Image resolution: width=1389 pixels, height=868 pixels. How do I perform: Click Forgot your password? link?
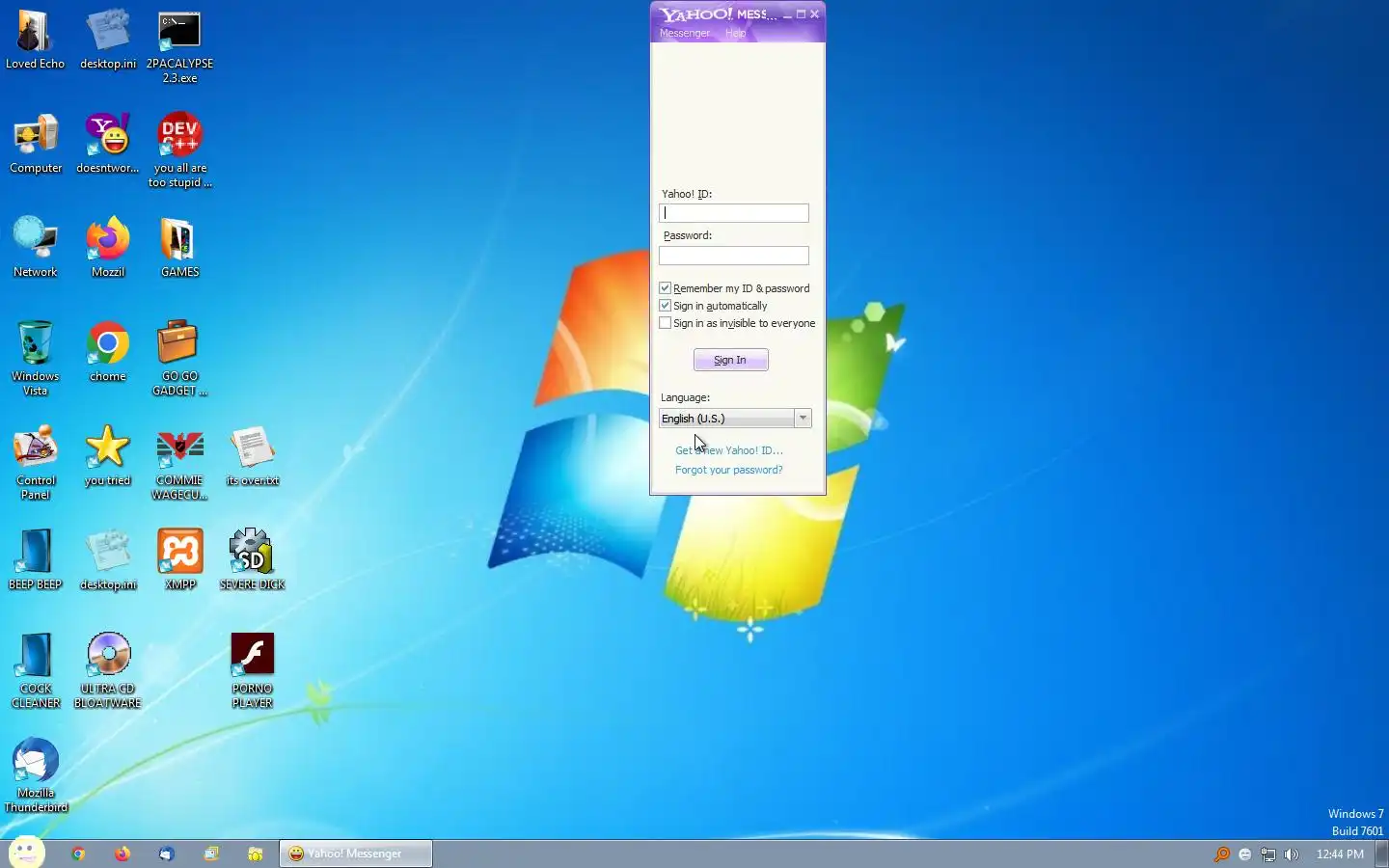point(729,470)
